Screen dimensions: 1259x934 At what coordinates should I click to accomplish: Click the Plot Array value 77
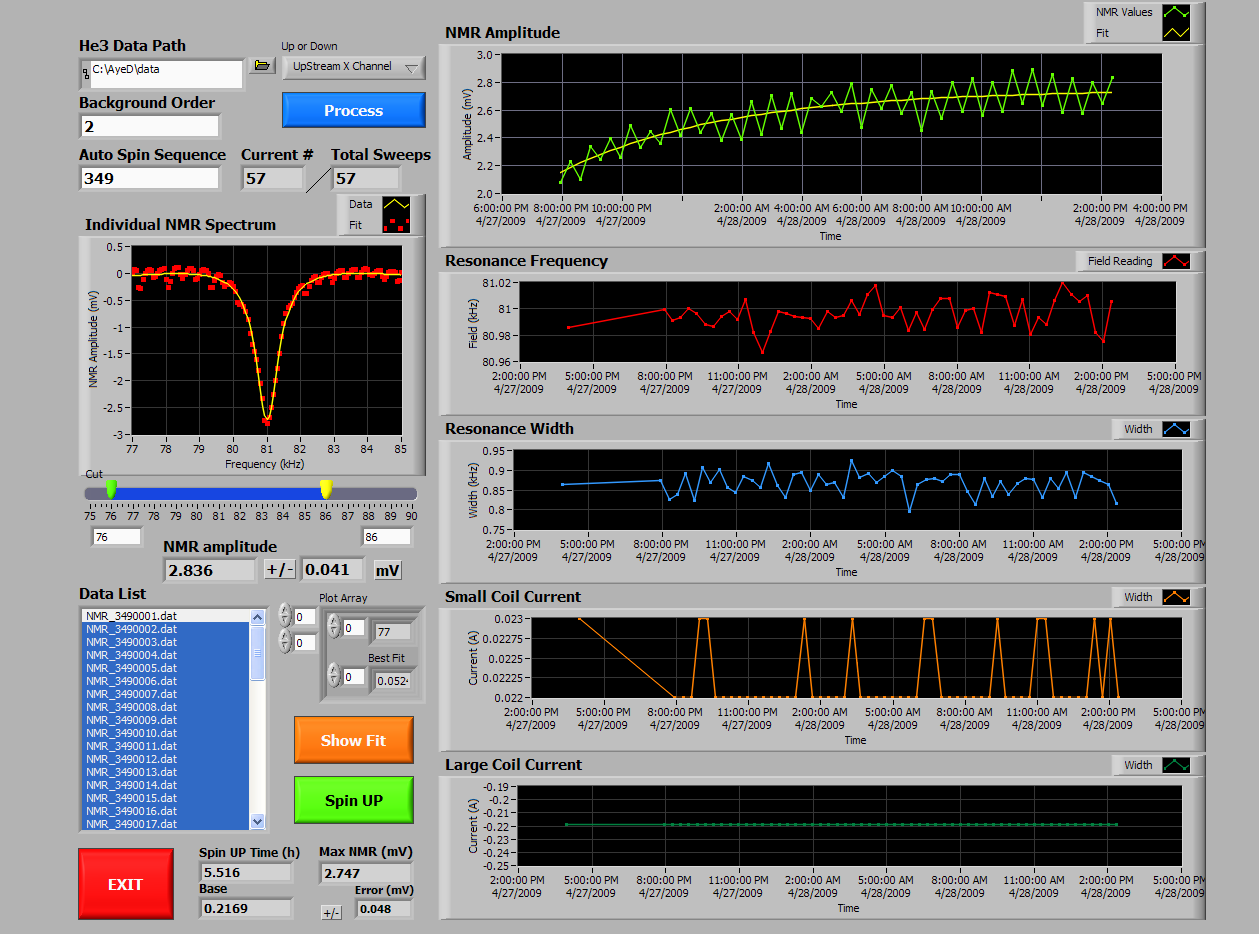[391, 631]
